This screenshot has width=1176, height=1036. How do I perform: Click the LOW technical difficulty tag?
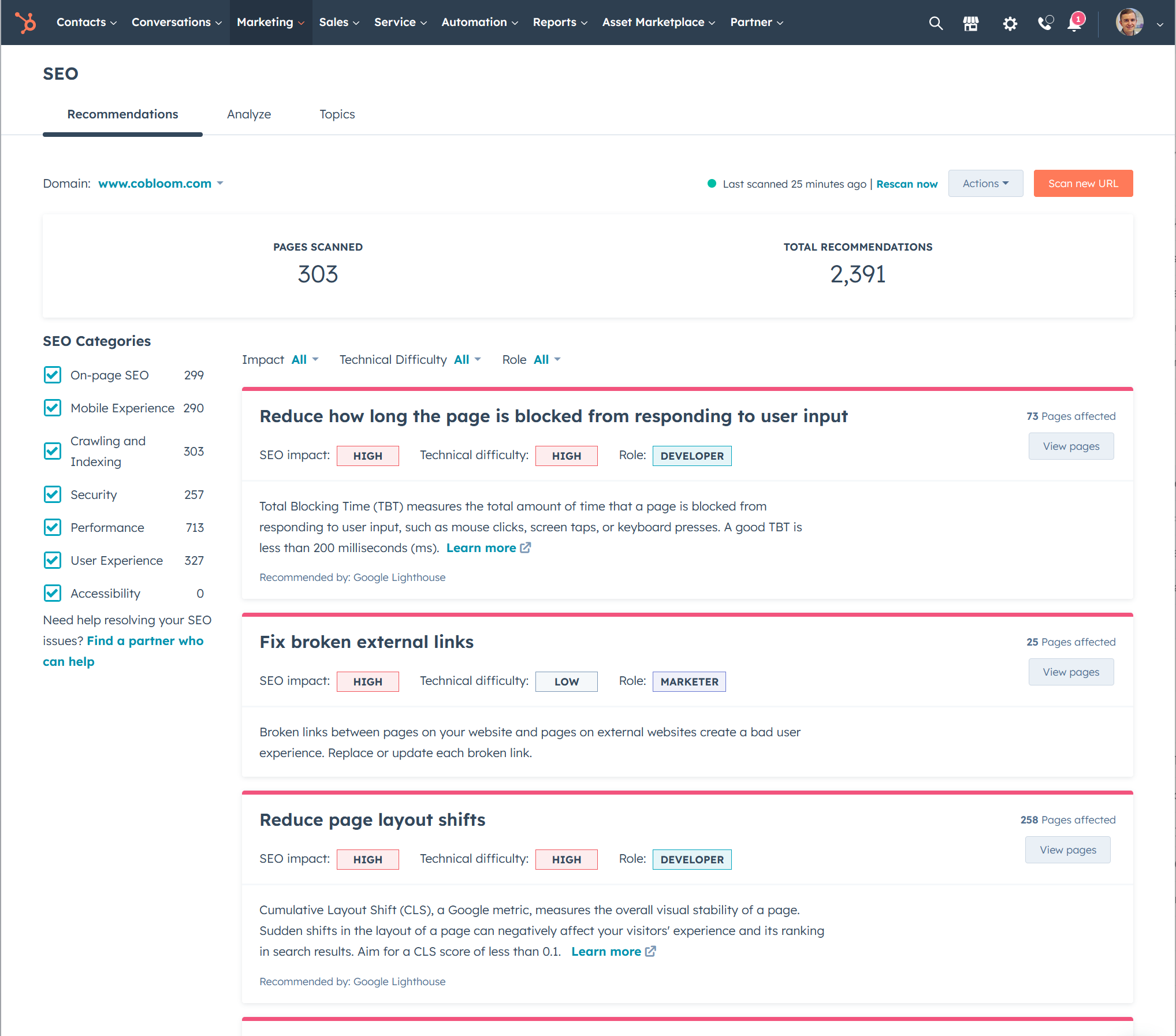[x=566, y=682]
